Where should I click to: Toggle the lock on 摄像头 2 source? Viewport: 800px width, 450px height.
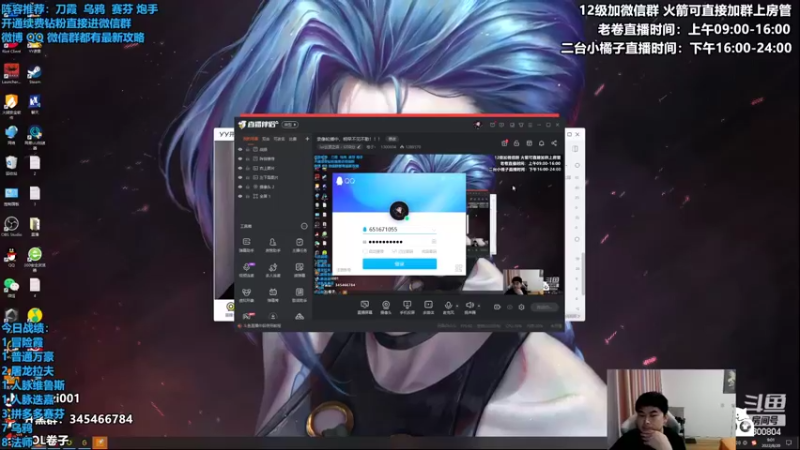pos(248,187)
